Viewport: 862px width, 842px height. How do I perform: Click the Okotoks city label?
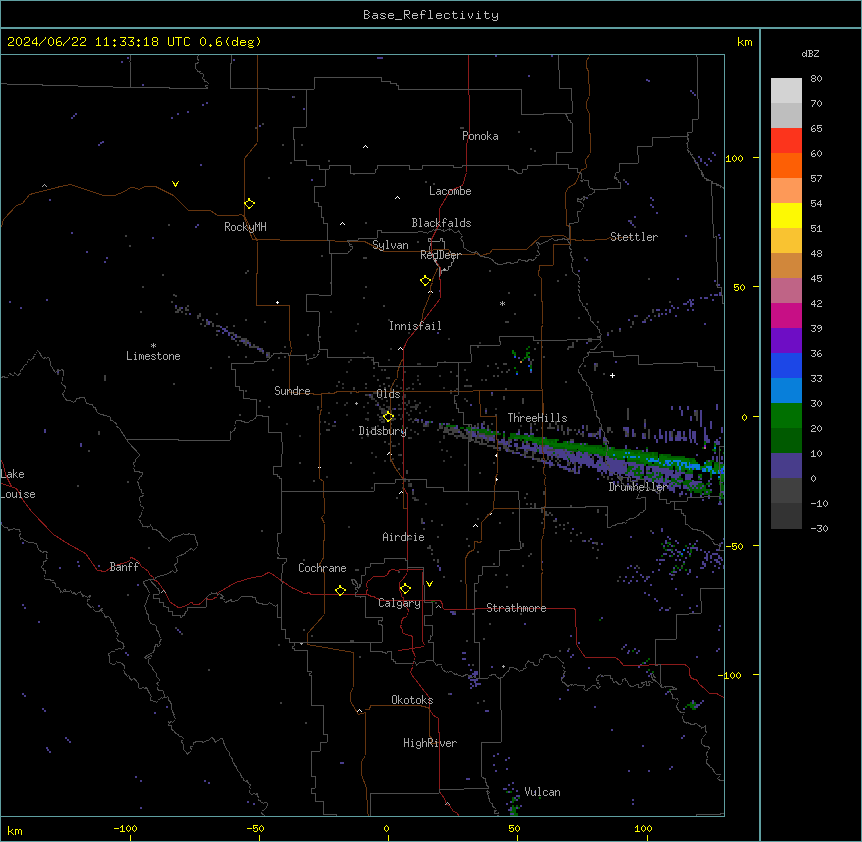[x=412, y=700]
